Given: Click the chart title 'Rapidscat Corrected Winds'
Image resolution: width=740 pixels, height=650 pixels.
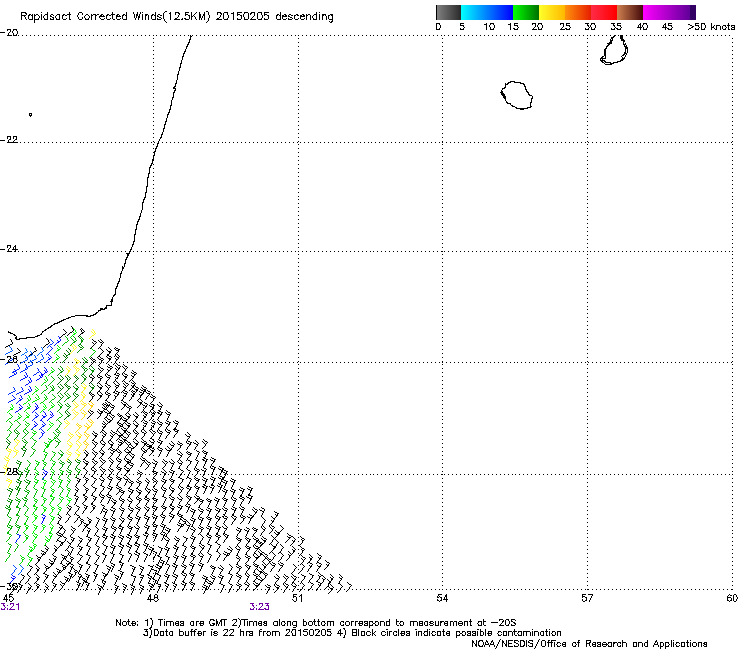Looking at the screenshot, I should (x=91, y=17).
